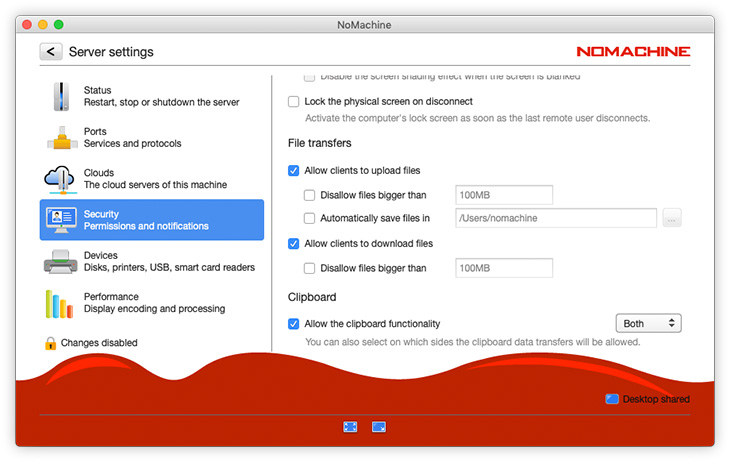Enable Automatically save files in option
The image size is (730, 461).
310,218
